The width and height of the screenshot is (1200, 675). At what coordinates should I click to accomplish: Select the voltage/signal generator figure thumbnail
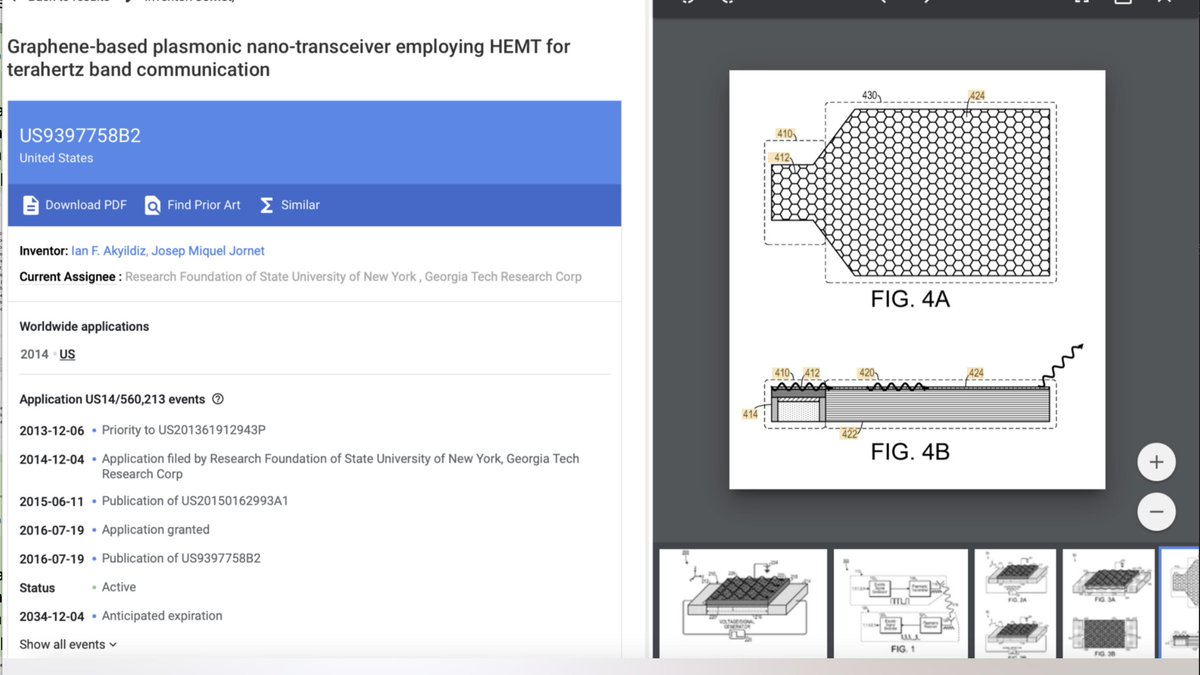pos(742,603)
